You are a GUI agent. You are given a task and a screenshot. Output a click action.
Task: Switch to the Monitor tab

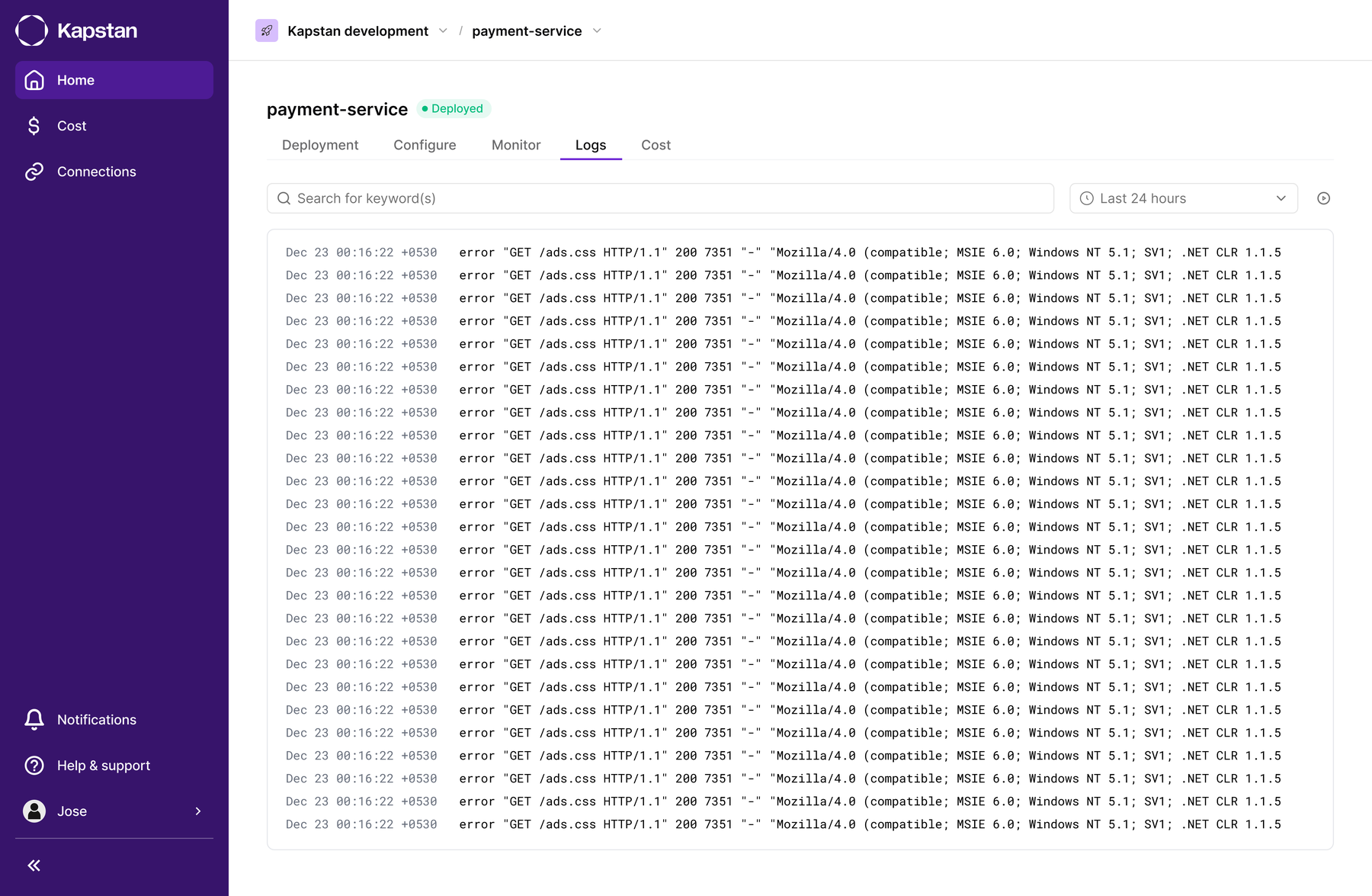coord(516,145)
